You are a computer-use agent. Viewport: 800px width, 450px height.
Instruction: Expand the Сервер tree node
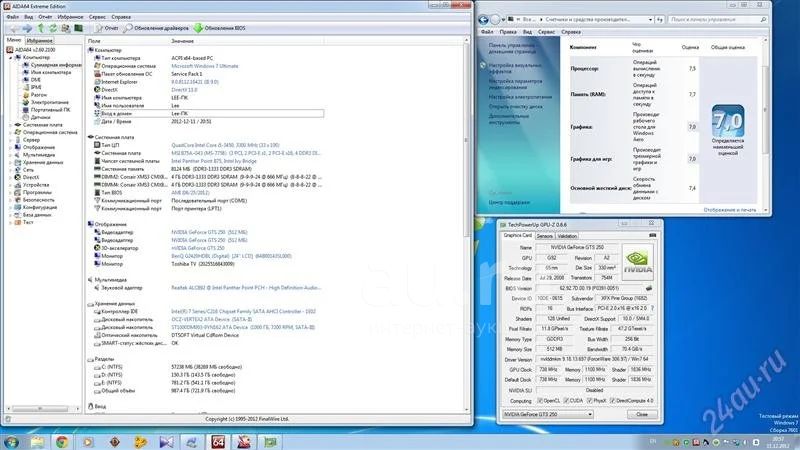[x=10, y=140]
